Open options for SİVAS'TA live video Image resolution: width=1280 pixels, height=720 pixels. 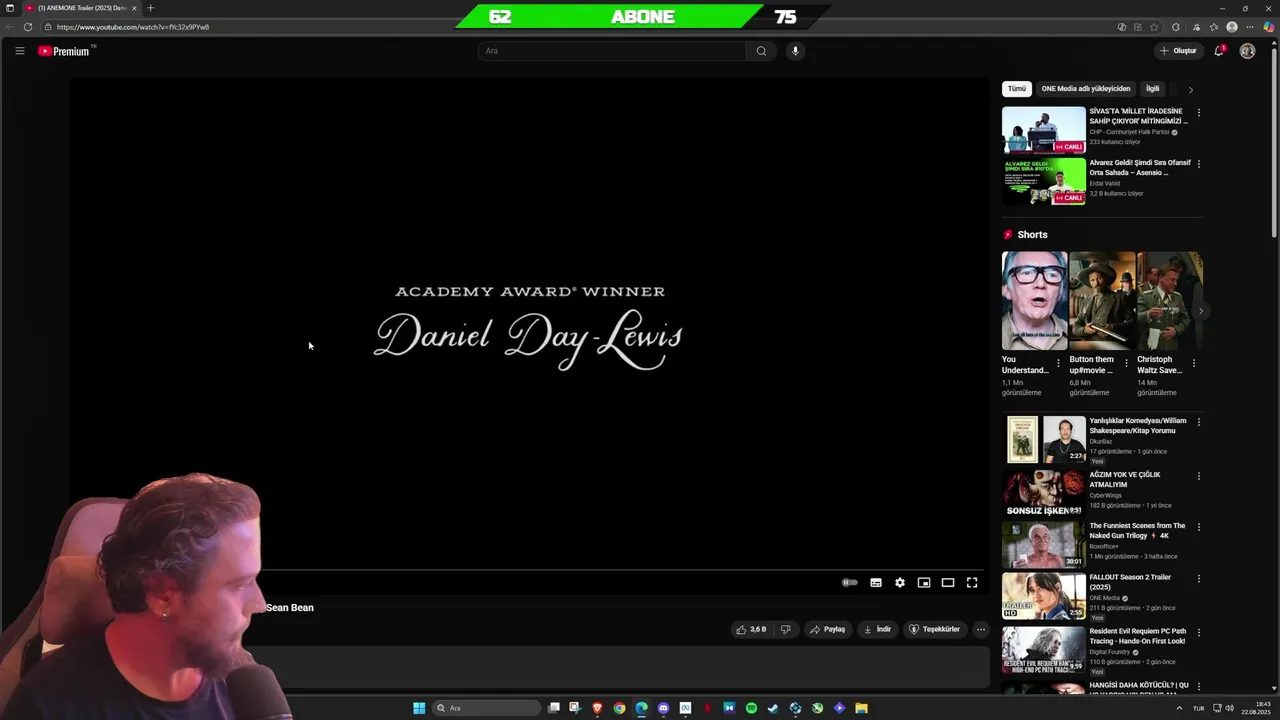[x=1199, y=112]
